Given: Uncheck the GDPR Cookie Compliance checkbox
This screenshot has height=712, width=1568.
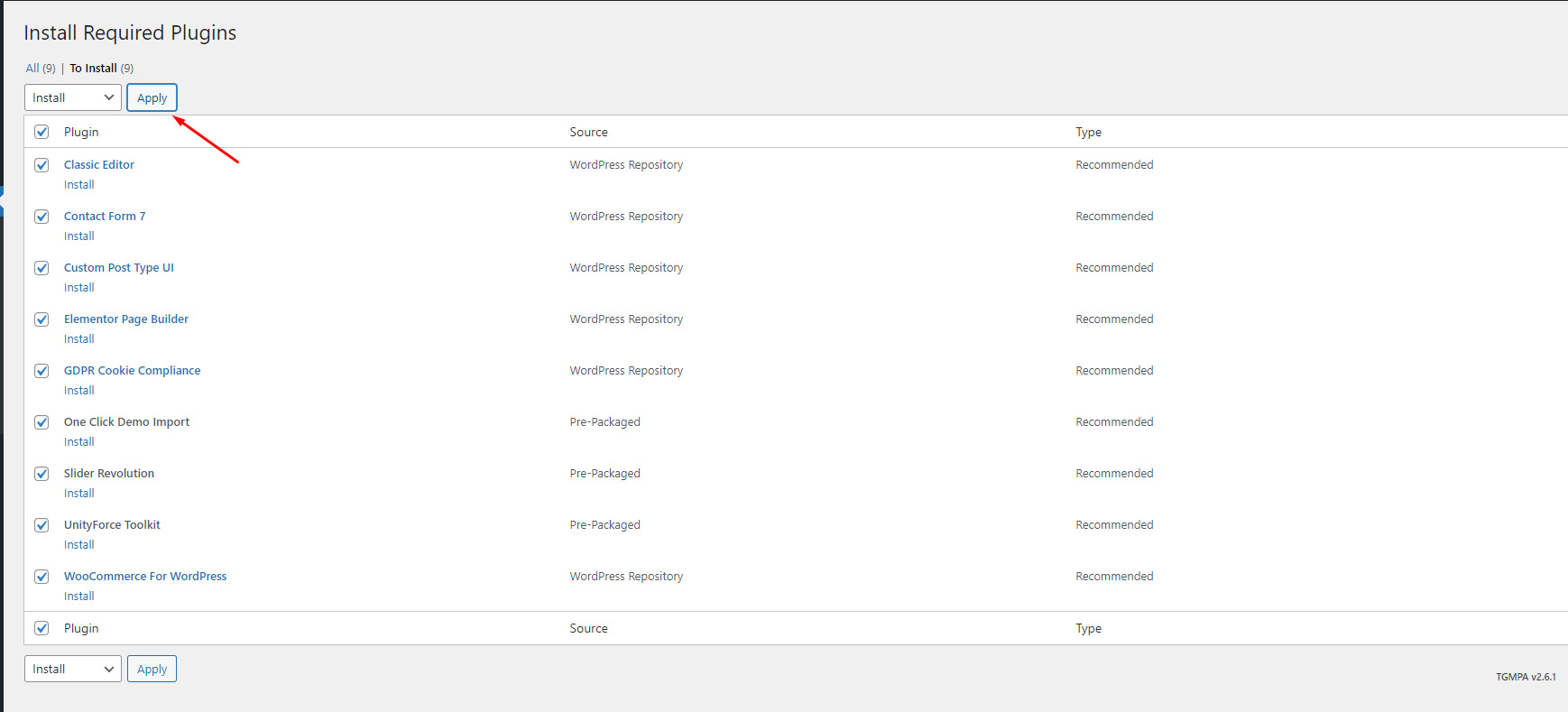Looking at the screenshot, I should pos(42,371).
